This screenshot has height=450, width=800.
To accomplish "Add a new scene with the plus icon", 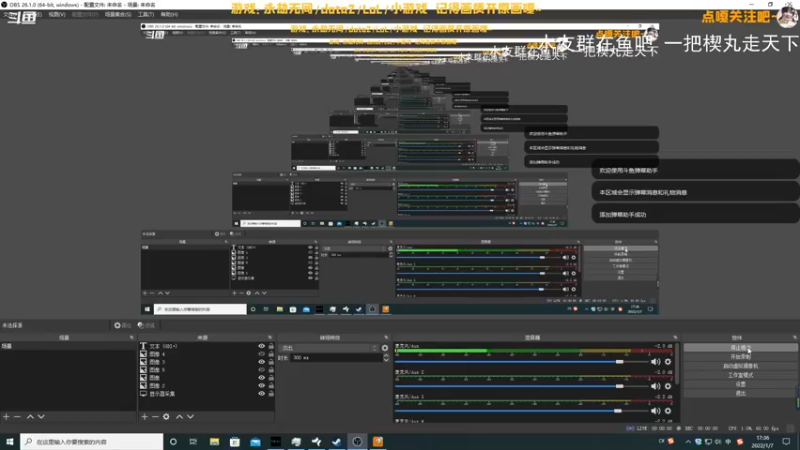I will 6,417.
